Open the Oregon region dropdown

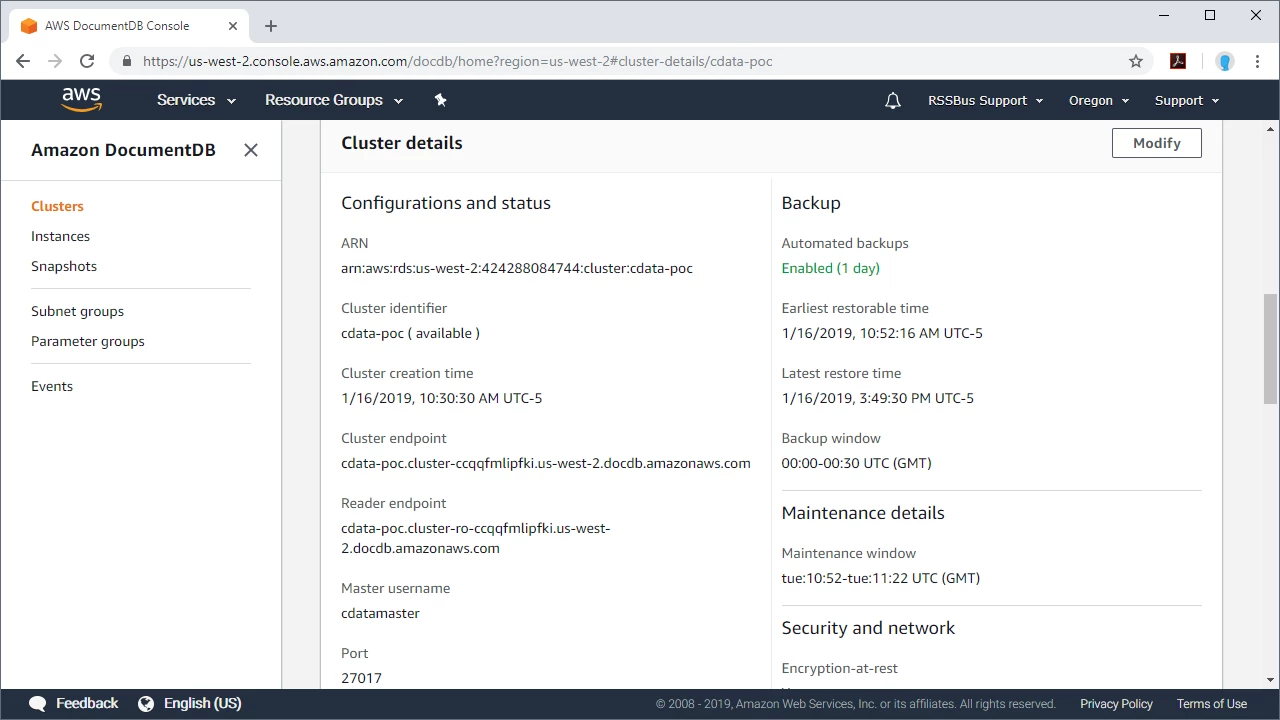pos(1097,99)
